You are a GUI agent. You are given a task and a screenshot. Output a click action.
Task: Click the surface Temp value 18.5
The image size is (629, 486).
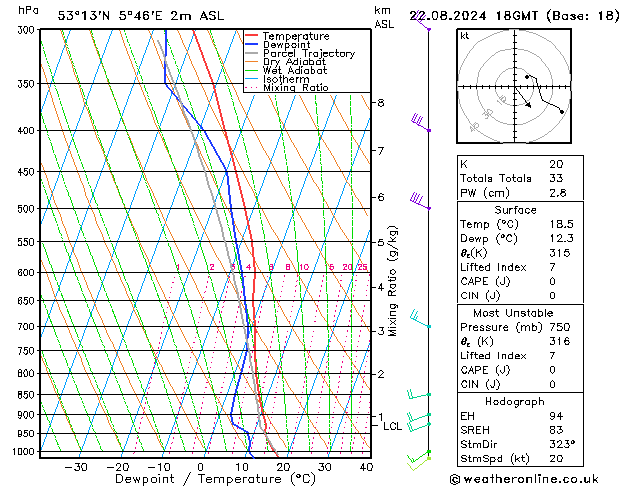[561, 224]
